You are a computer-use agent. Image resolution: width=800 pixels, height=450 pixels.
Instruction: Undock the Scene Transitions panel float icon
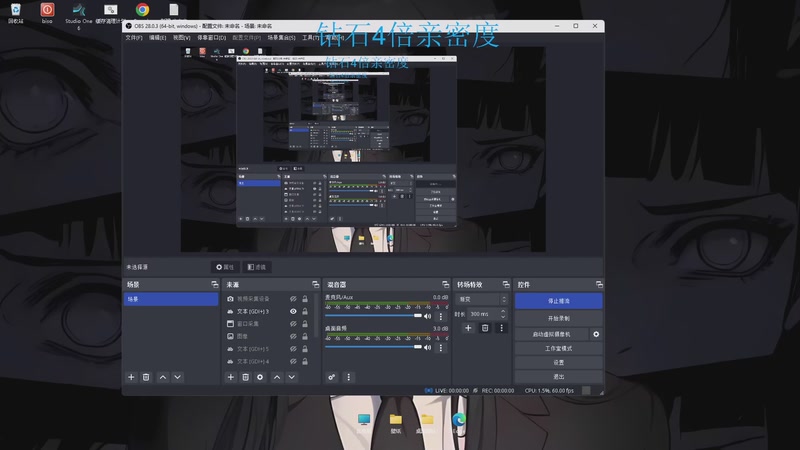click(x=506, y=285)
